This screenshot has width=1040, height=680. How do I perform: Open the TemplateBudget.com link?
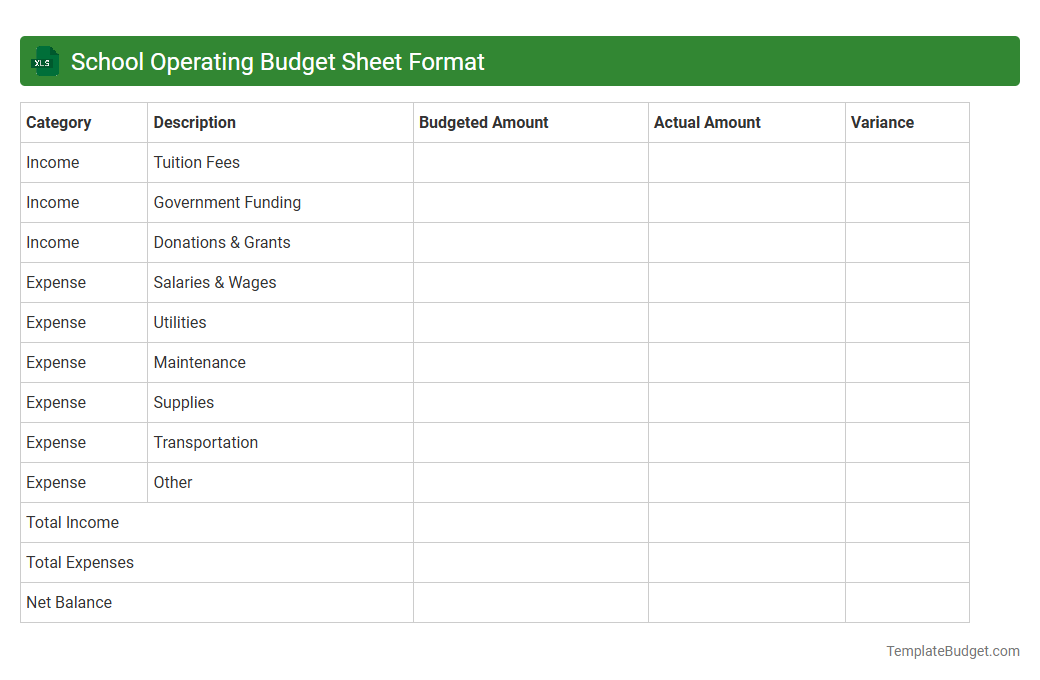[952, 651]
